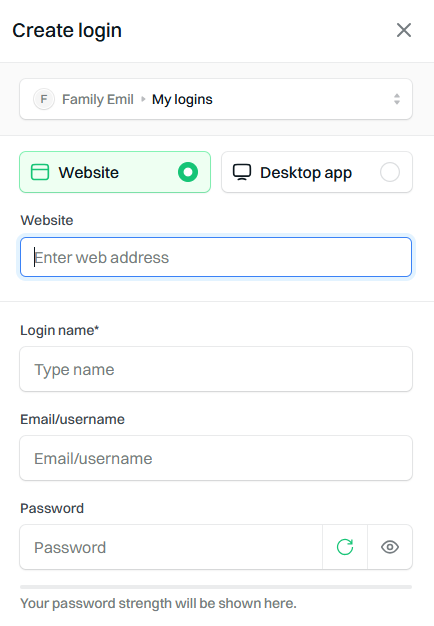Click the Email/username input field
This screenshot has height=626, width=434.
tap(216, 458)
